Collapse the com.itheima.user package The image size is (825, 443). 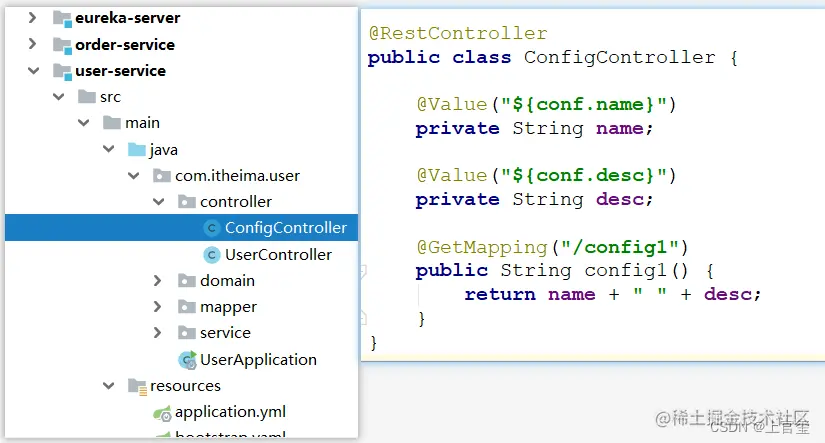click(134, 176)
